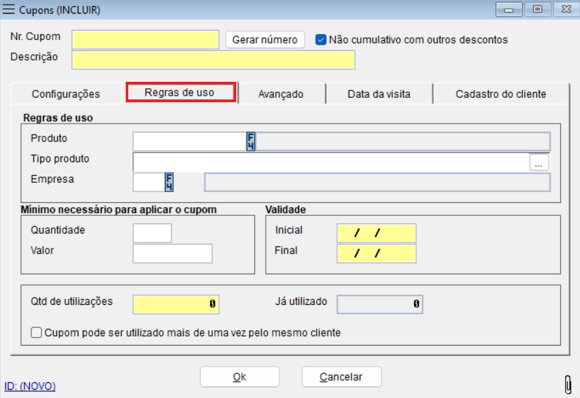Open the ID: (NOVO) link
The width and height of the screenshot is (580, 398).
tap(30, 386)
